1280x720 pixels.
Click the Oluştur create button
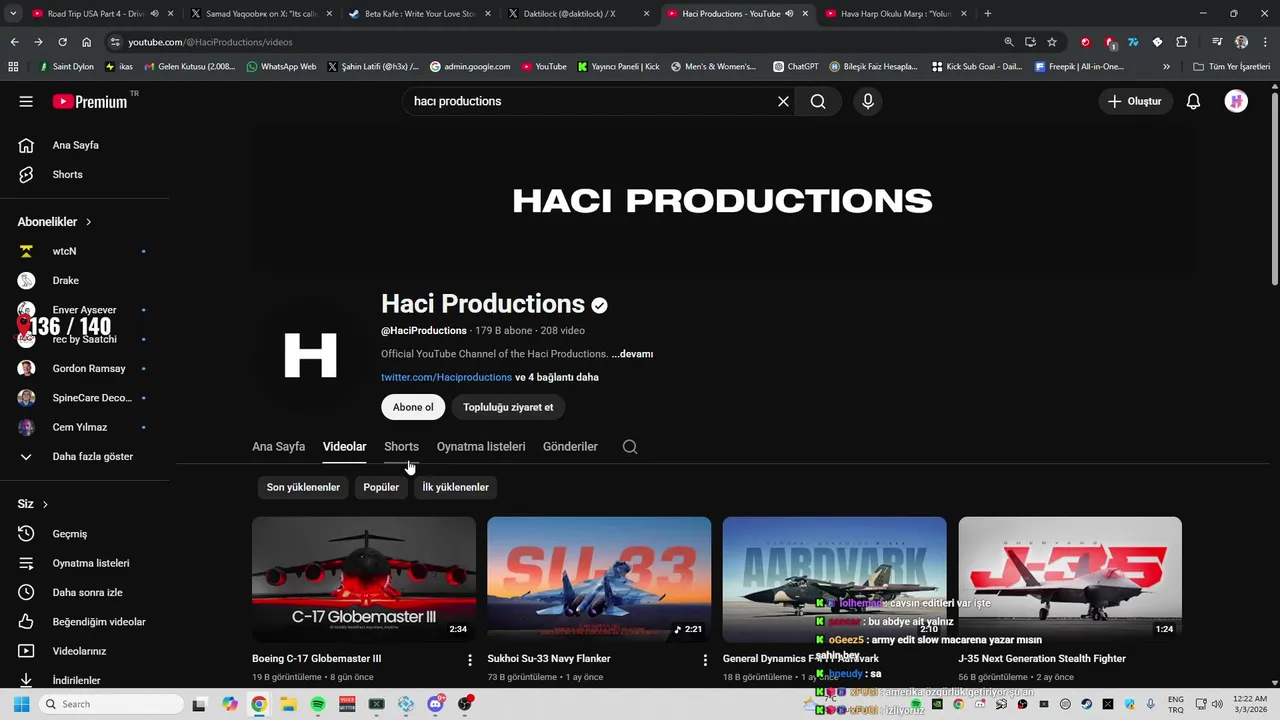pyautogui.click(x=1135, y=101)
